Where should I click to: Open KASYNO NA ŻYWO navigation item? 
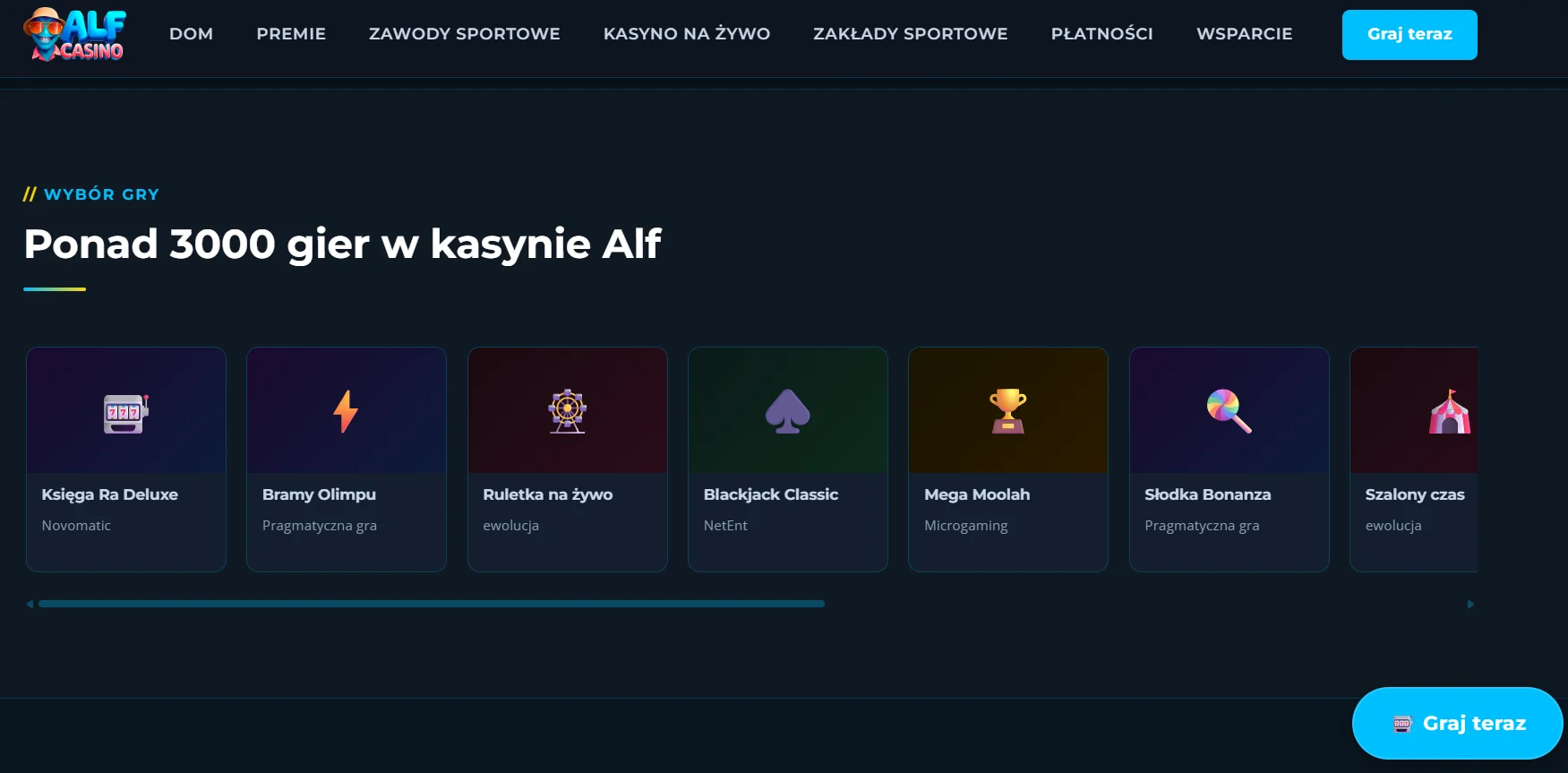coord(687,34)
